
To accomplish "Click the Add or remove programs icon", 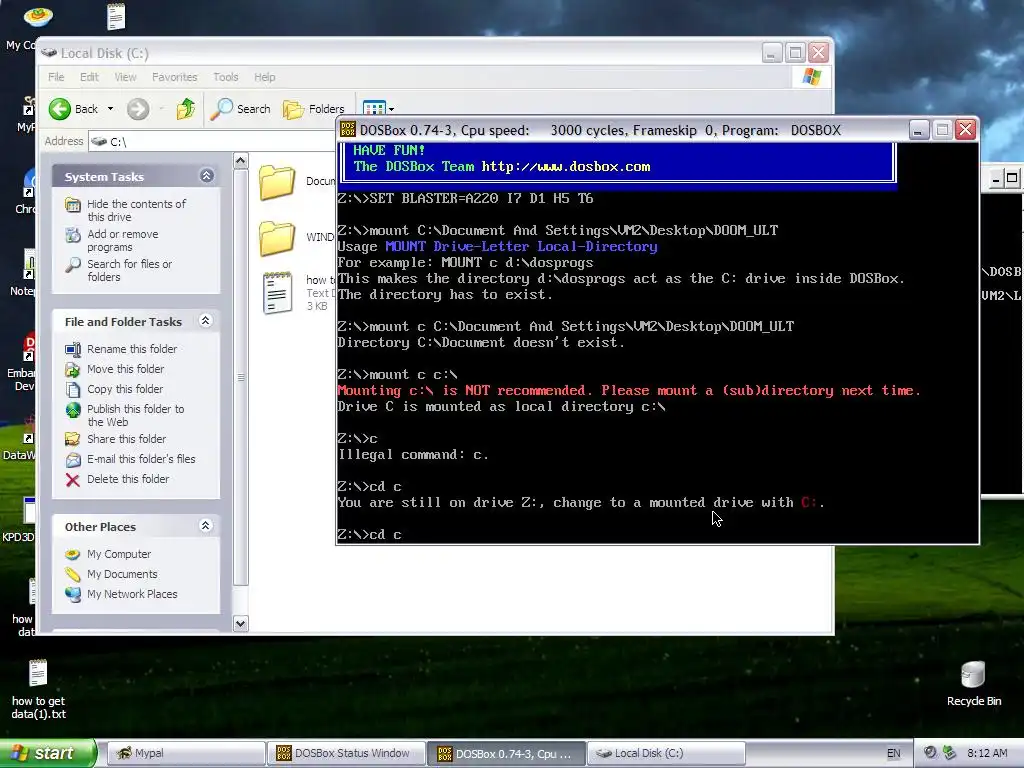I will pyautogui.click(x=73, y=235).
